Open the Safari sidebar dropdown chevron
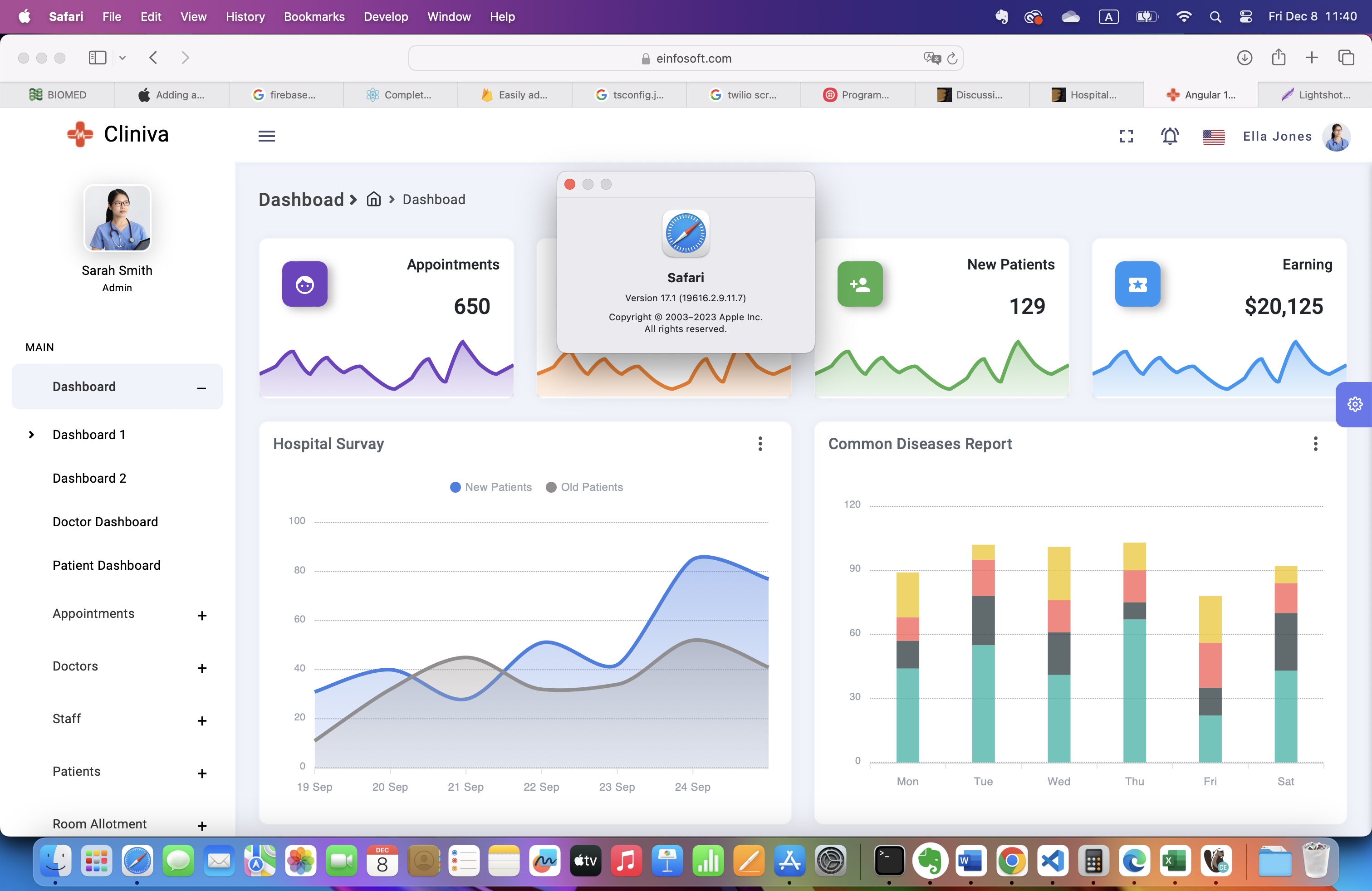This screenshot has width=1372, height=891. tap(122, 58)
